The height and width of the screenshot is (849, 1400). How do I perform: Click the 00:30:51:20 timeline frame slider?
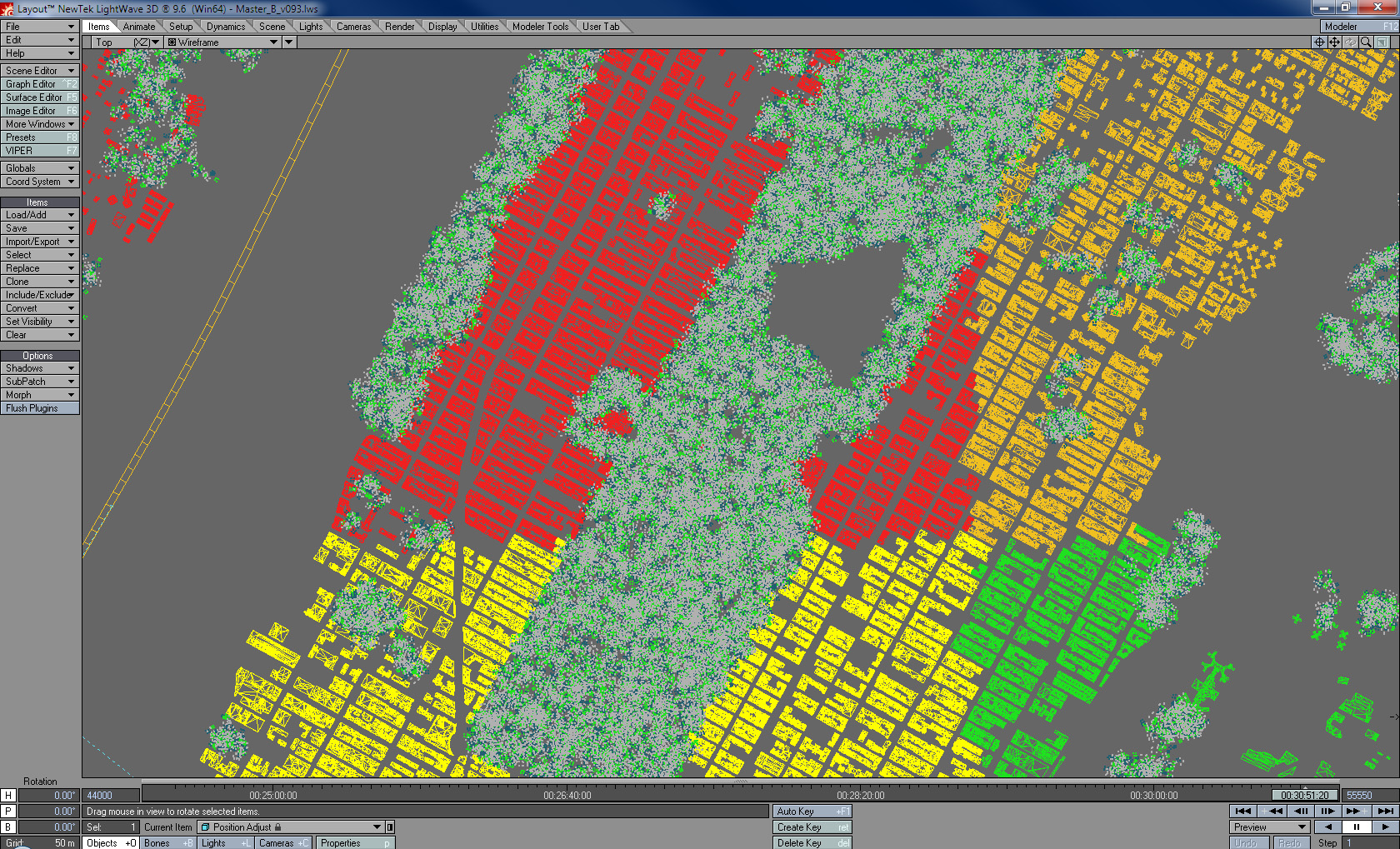tap(1305, 795)
